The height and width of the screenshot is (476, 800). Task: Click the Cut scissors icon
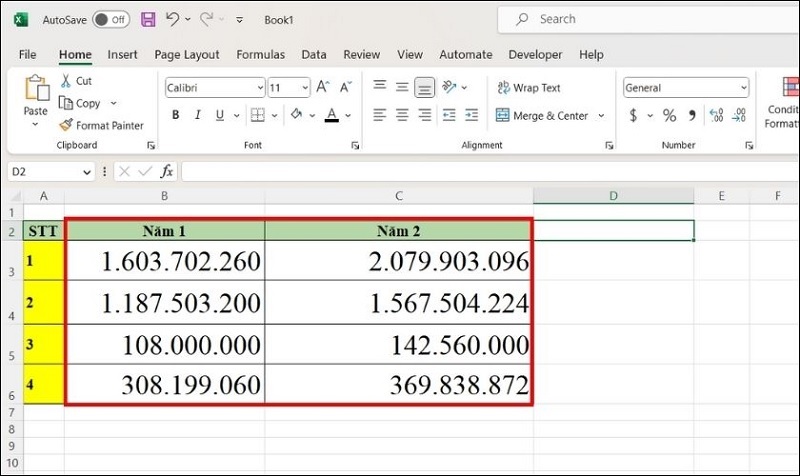tap(66, 81)
